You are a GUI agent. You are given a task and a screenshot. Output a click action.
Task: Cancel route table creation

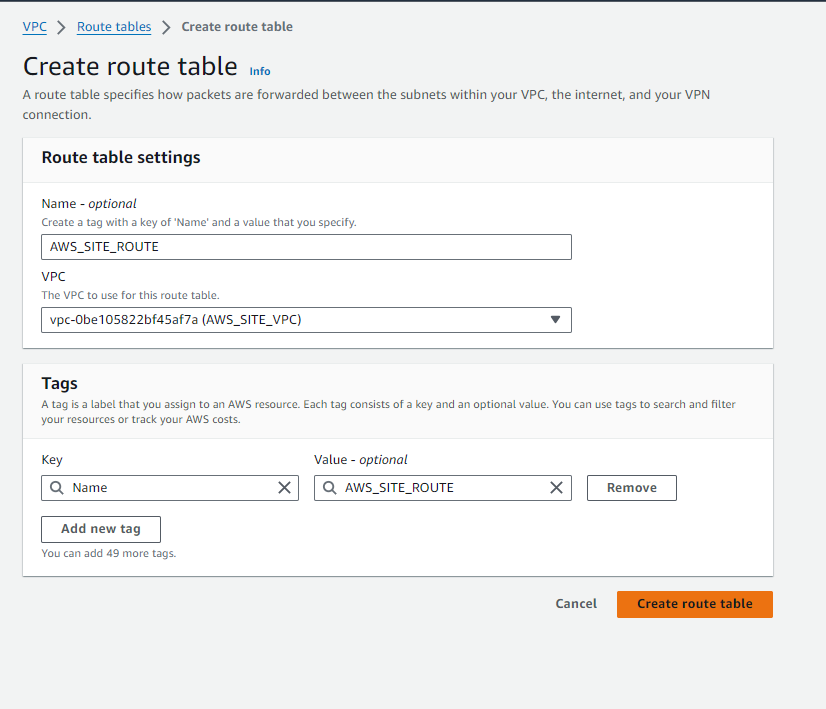point(576,604)
